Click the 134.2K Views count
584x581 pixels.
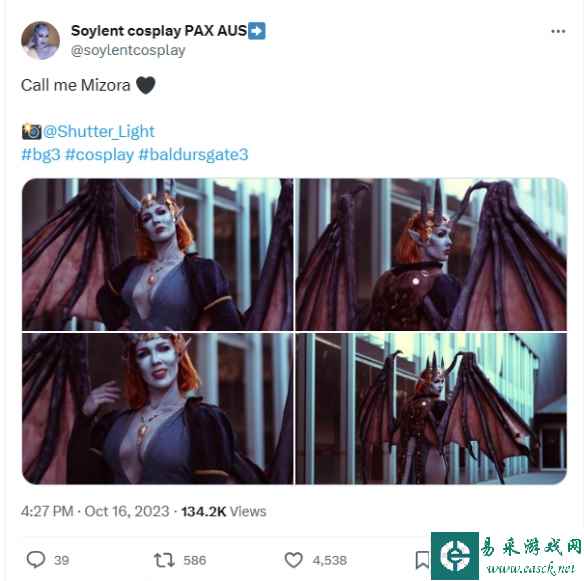click(224, 511)
